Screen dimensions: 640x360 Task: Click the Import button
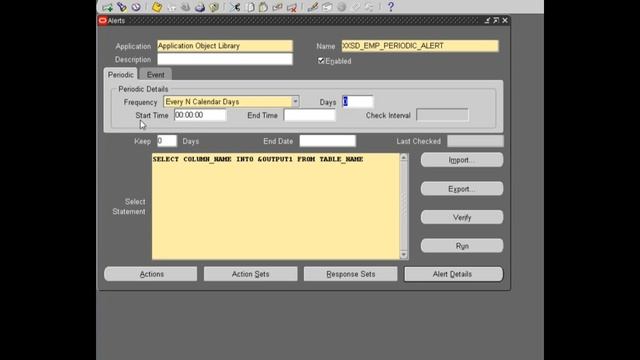tap(462, 160)
